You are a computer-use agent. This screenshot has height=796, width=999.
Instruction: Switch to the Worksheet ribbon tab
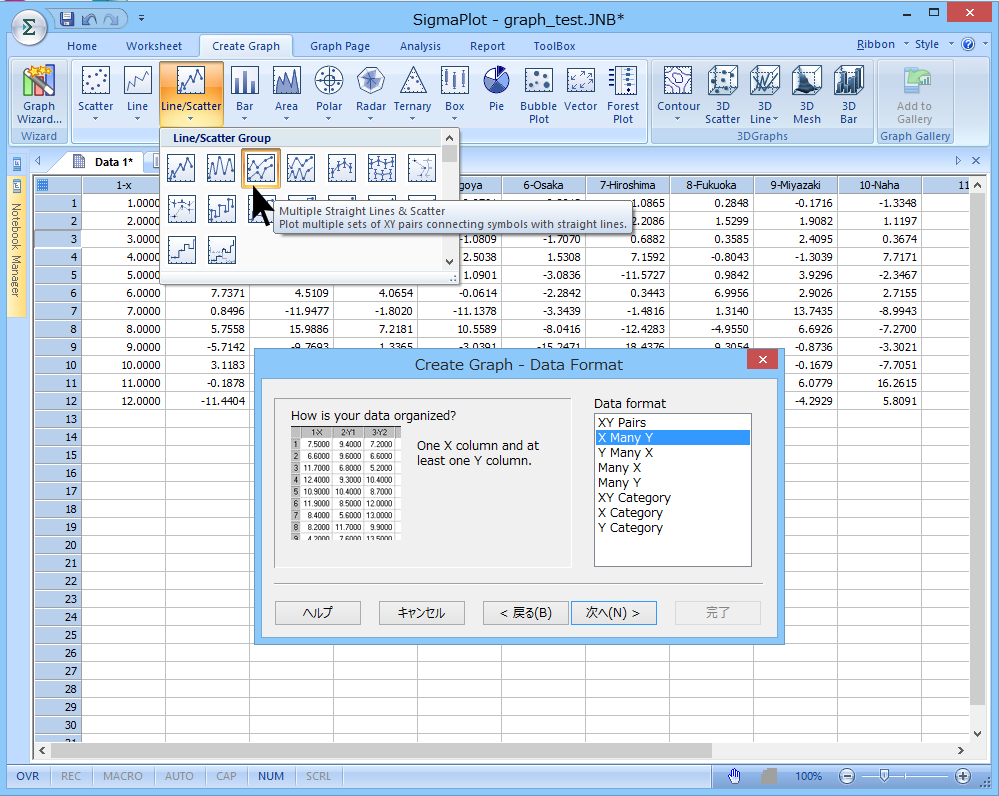click(154, 46)
